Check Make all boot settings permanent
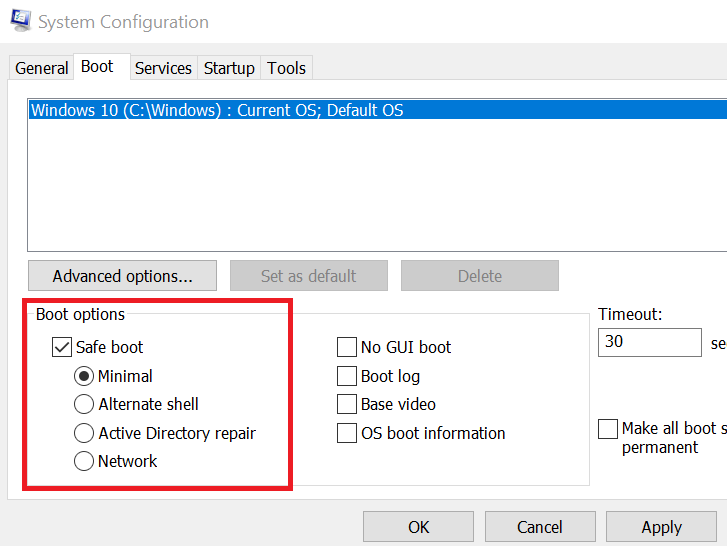The height and width of the screenshot is (546, 727). point(608,429)
